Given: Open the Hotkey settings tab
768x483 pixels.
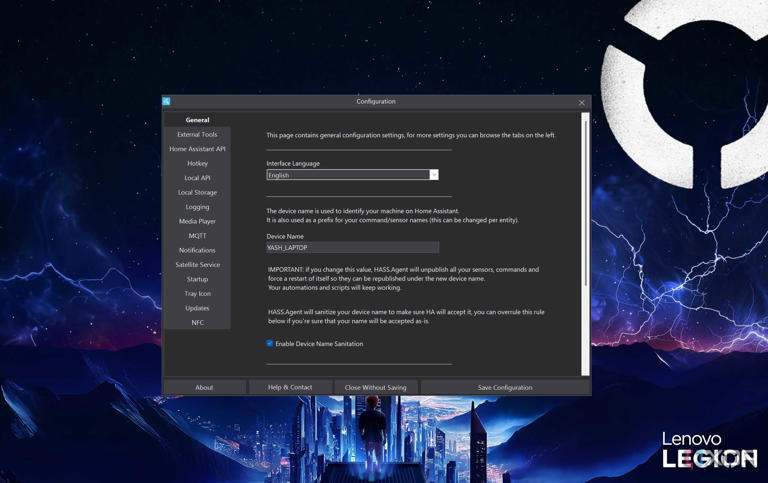Looking at the screenshot, I should coord(197,163).
